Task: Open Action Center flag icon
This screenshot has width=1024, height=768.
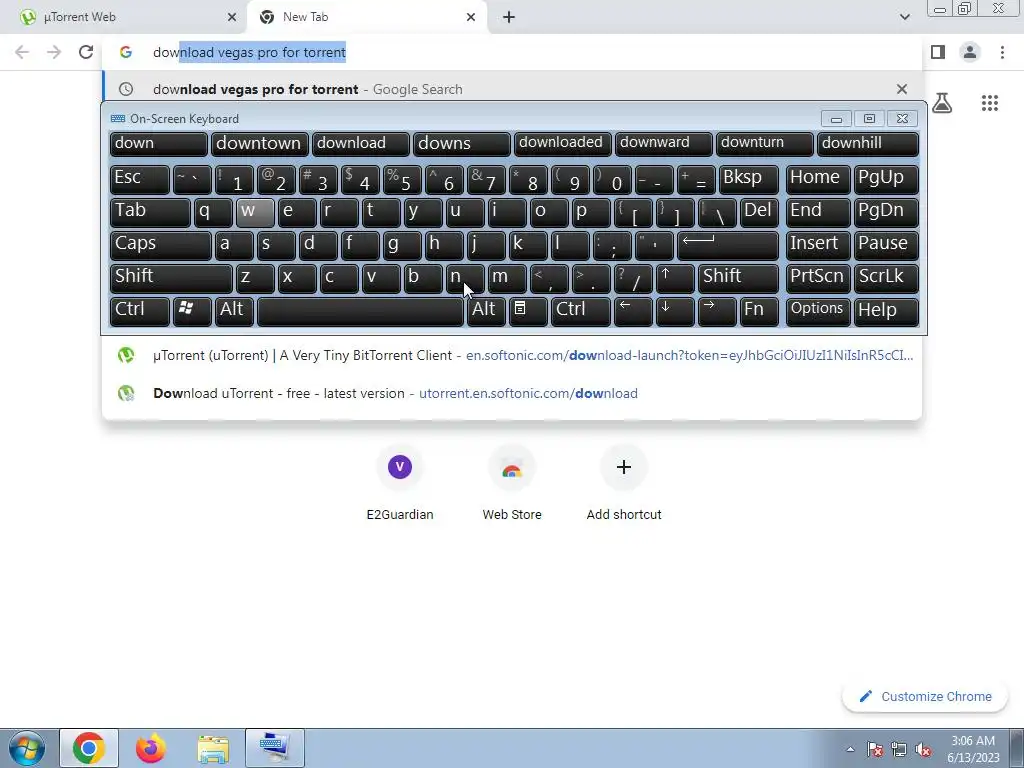Action: click(x=874, y=749)
